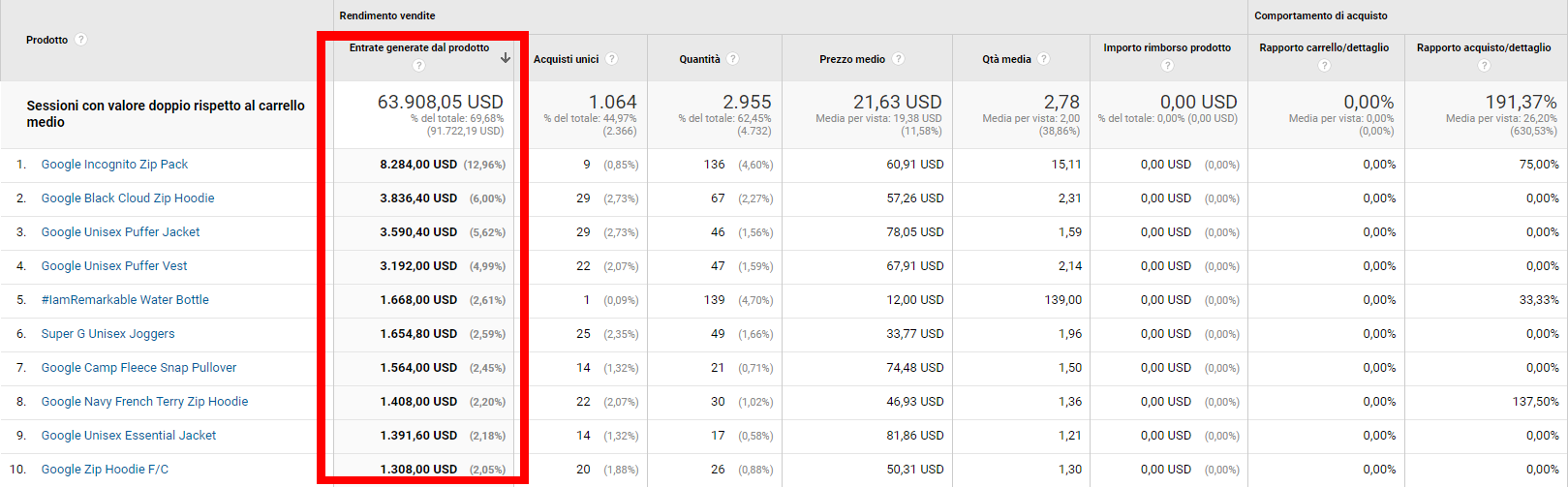Open help icon next to Prodotto header
Image resolution: width=1568 pixels, height=487 pixels.
click(81, 40)
